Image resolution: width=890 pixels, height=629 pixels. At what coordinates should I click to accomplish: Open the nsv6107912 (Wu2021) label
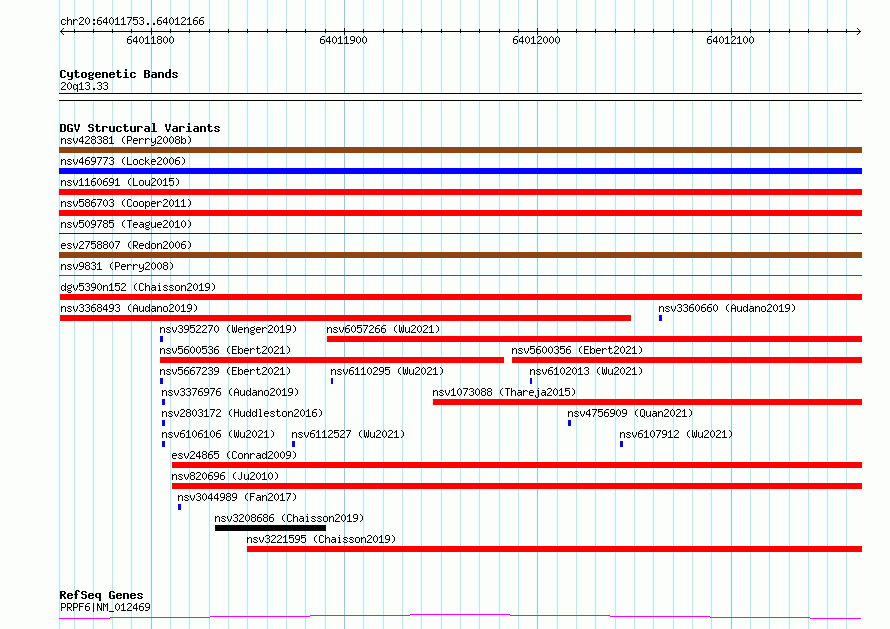pos(676,434)
